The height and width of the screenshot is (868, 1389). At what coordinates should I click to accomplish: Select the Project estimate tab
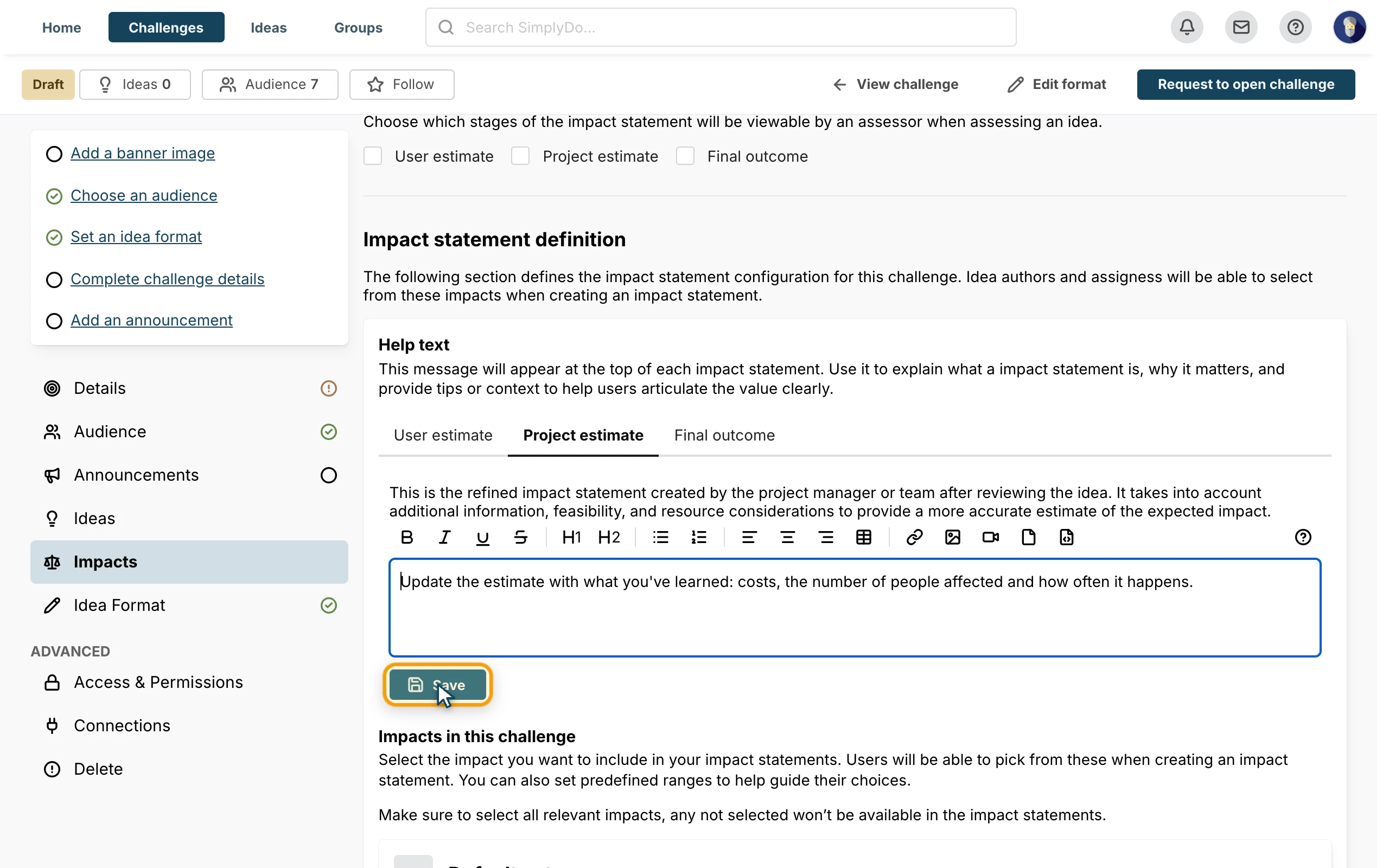pyautogui.click(x=583, y=435)
